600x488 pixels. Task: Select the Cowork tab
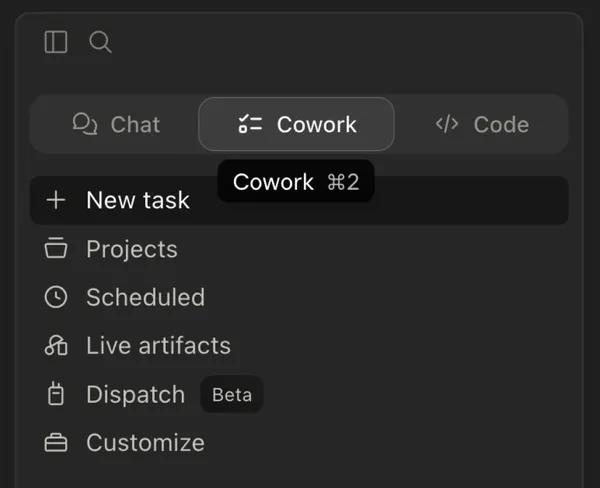point(297,124)
